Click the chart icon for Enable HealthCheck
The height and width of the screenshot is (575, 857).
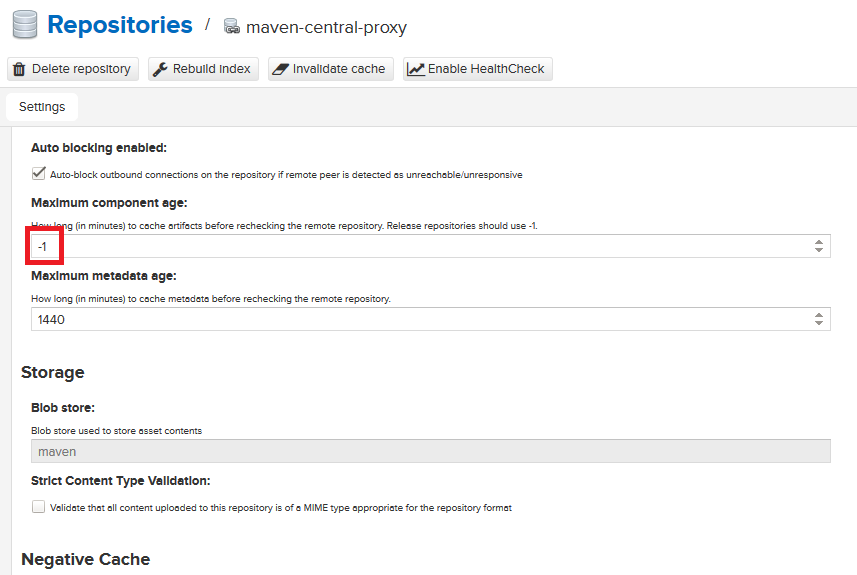click(415, 69)
